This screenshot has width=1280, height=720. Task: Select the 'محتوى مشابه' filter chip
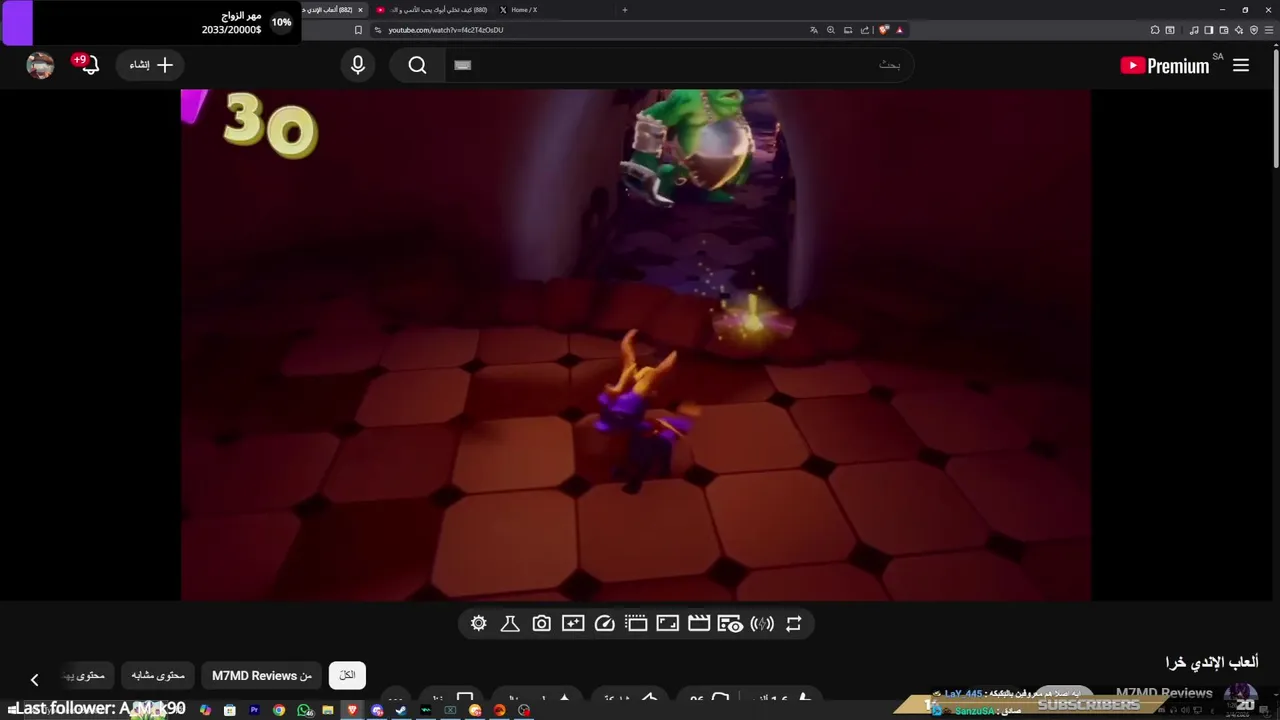click(x=158, y=675)
